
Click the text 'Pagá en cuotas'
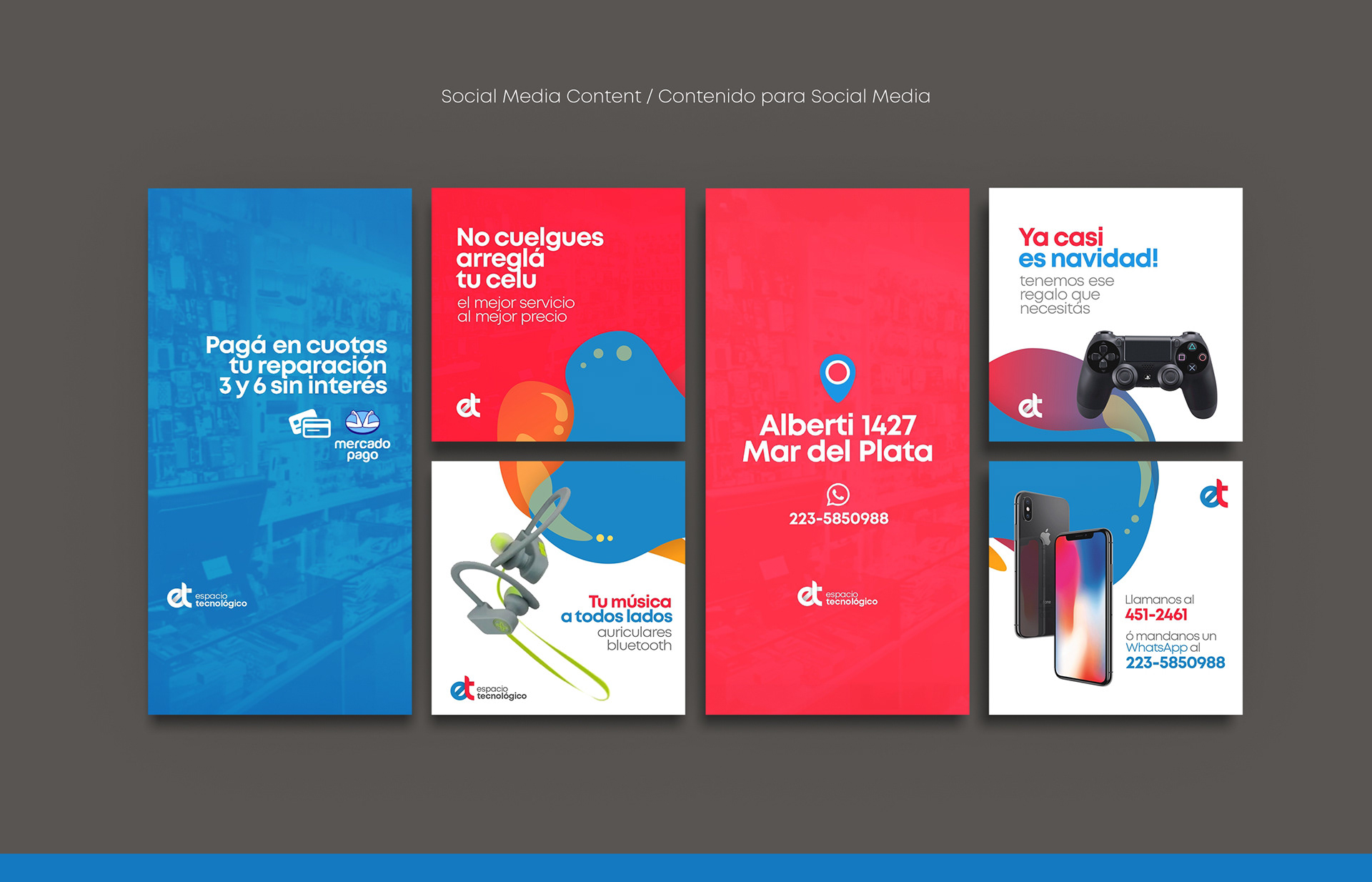pos(297,345)
